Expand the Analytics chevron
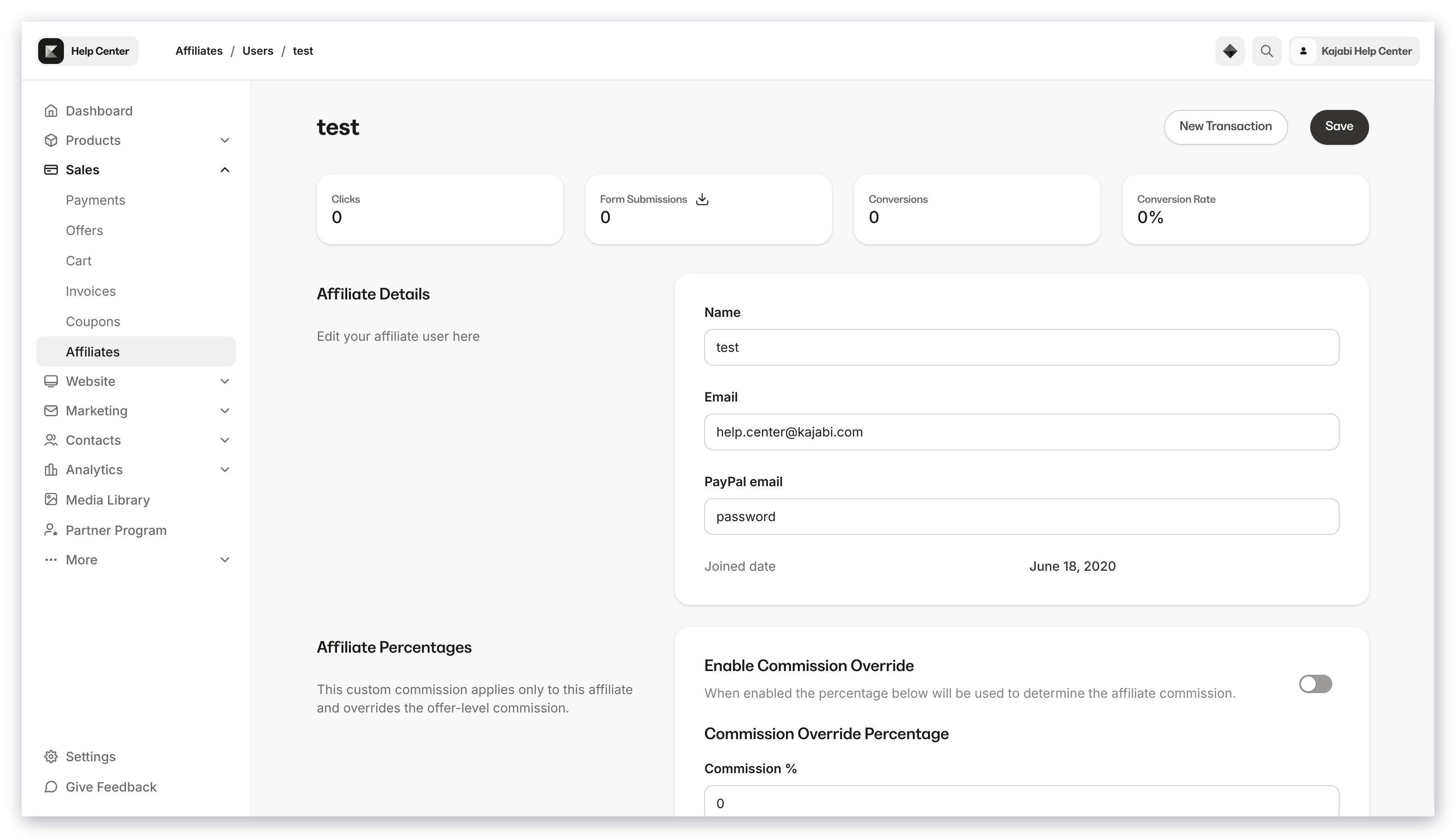The image size is (1456, 838). pyautogui.click(x=225, y=469)
